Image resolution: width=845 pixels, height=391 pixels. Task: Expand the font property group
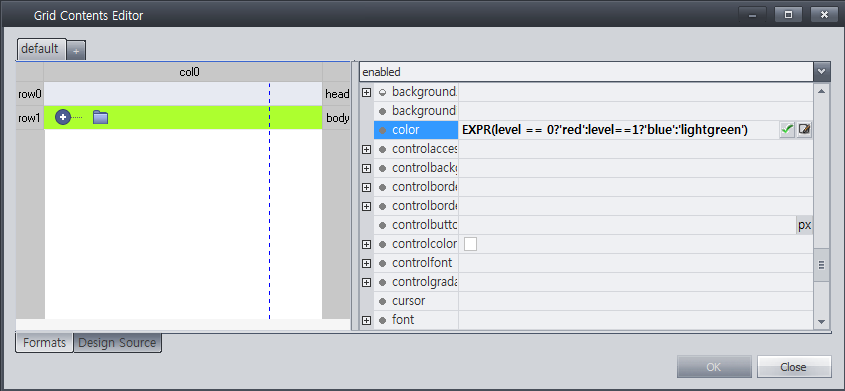[x=366, y=320]
